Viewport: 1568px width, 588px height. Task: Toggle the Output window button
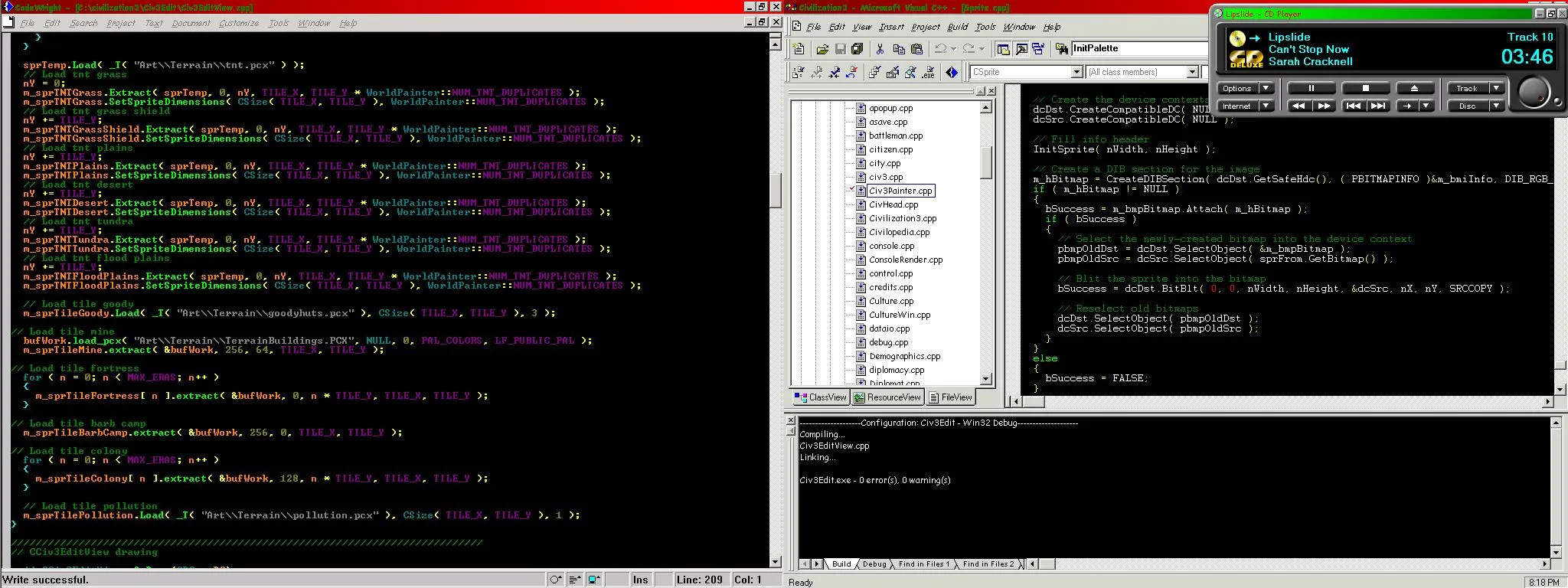(1021, 49)
